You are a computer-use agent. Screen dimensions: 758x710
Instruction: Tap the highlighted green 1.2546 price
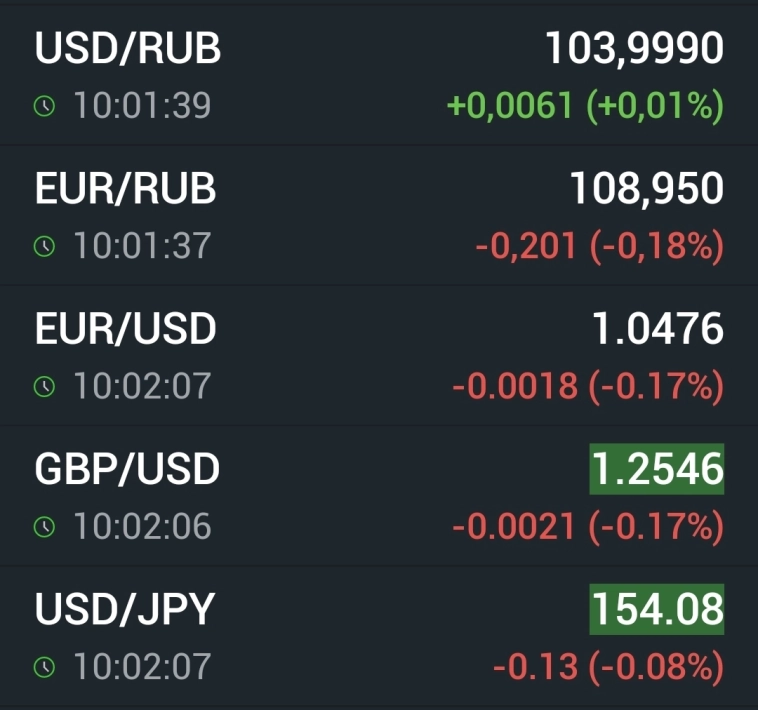[x=656, y=469]
